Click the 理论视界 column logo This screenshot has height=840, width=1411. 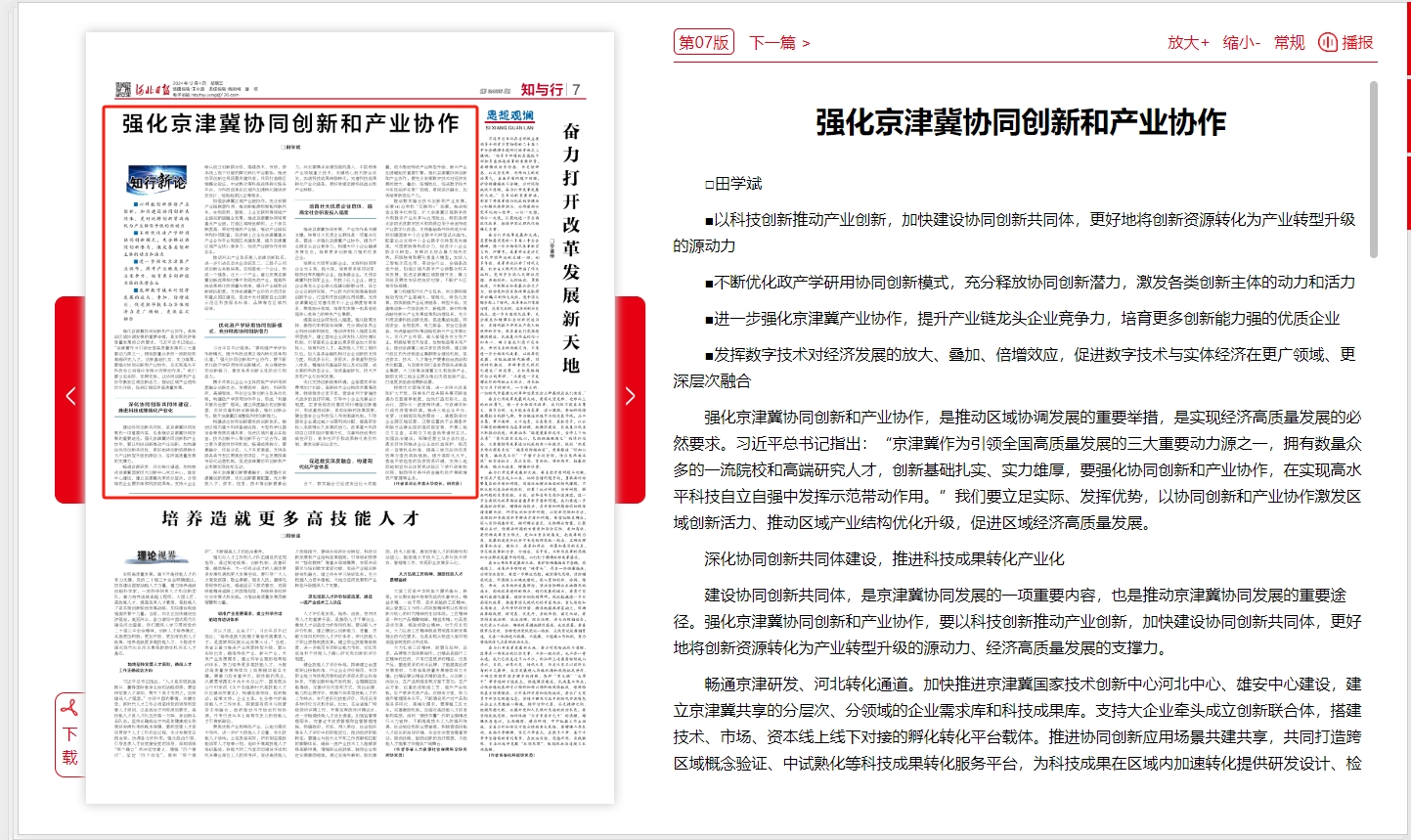click(156, 555)
